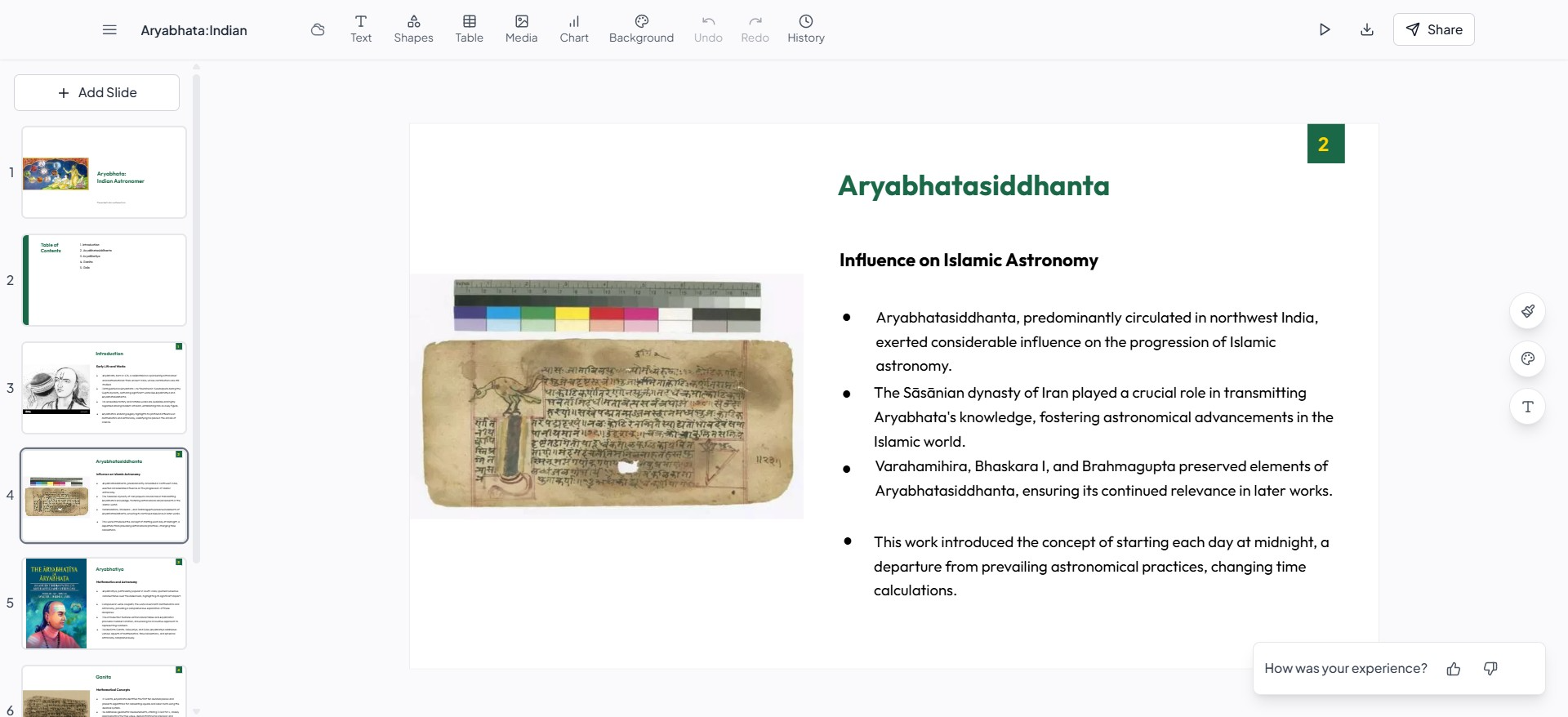Add a new slide
The height and width of the screenshot is (717, 1568).
(97, 93)
